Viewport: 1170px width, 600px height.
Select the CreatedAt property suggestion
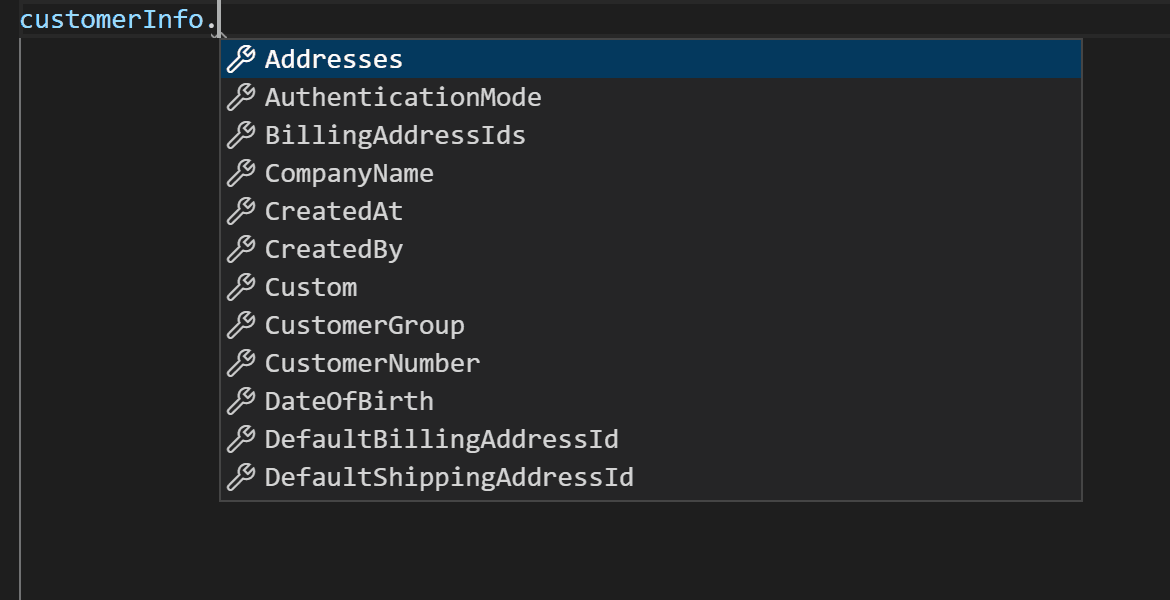click(334, 211)
